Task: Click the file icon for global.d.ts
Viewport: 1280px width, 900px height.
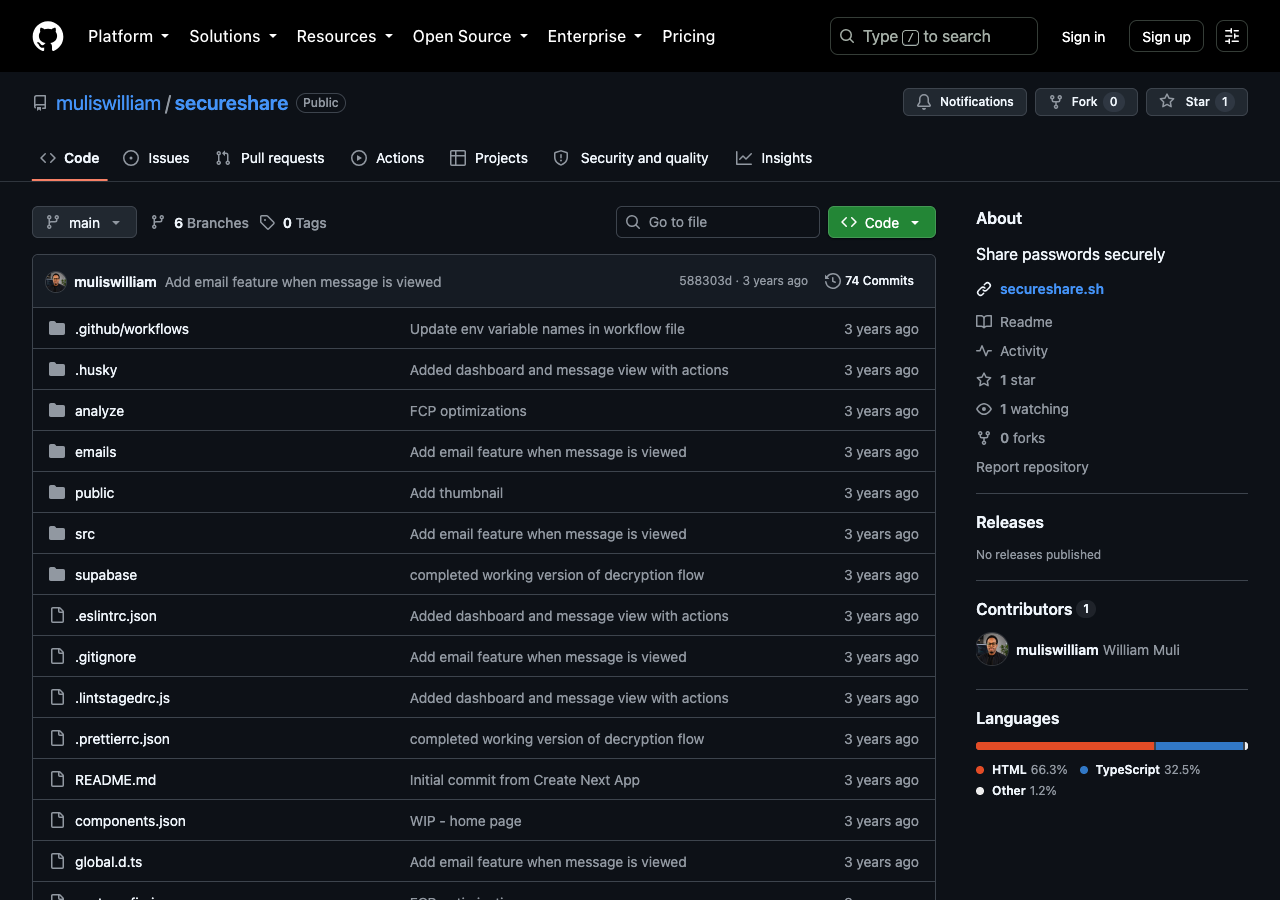Action: 57,861
